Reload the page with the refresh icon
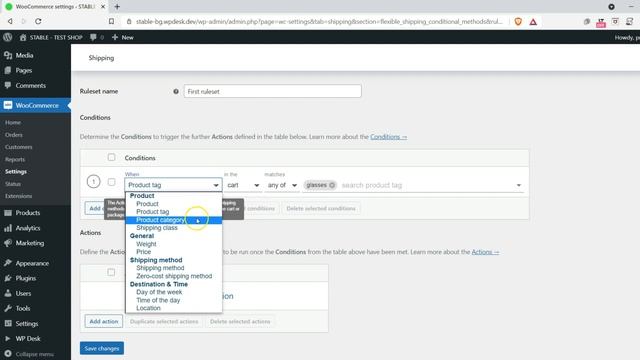 click(x=38, y=21)
